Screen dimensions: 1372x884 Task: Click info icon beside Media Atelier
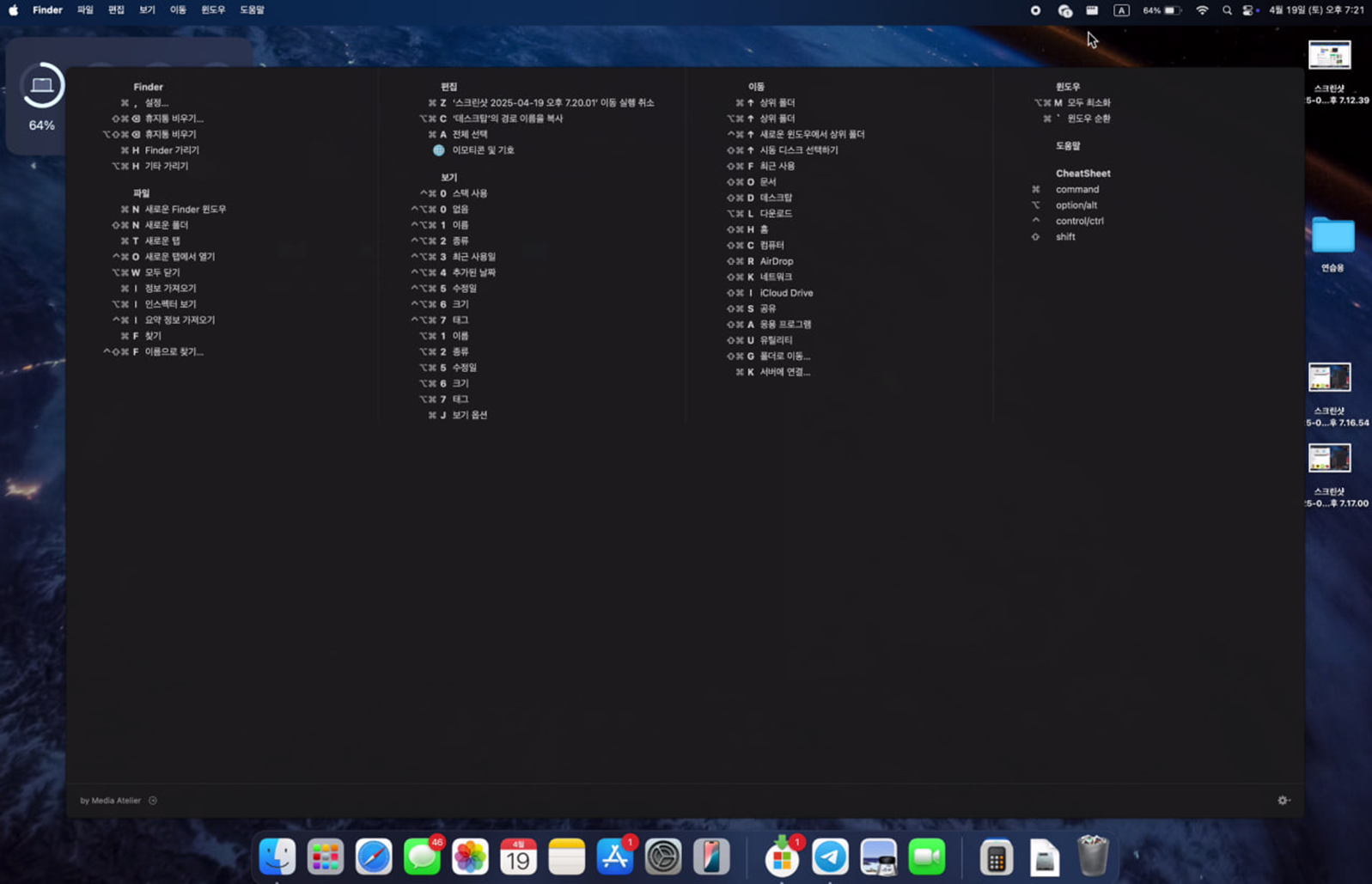tap(153, 800)
